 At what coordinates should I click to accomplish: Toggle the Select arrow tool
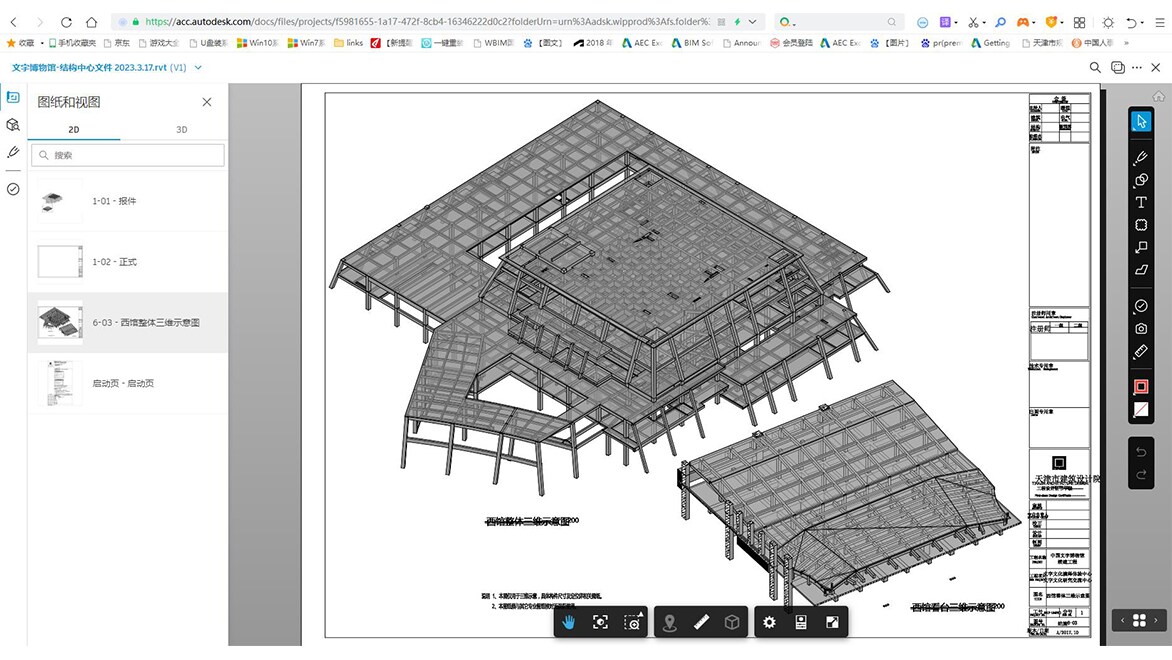(x=1141, y=121)
